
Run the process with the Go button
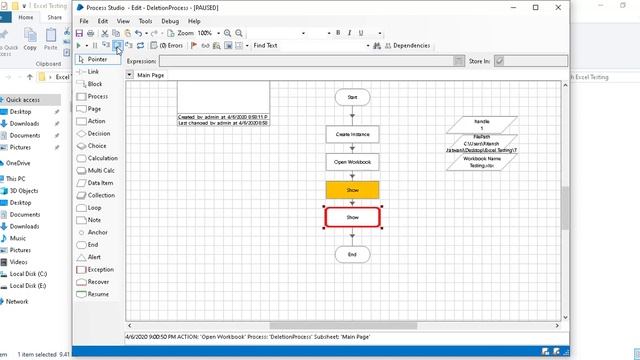[79, 46]
